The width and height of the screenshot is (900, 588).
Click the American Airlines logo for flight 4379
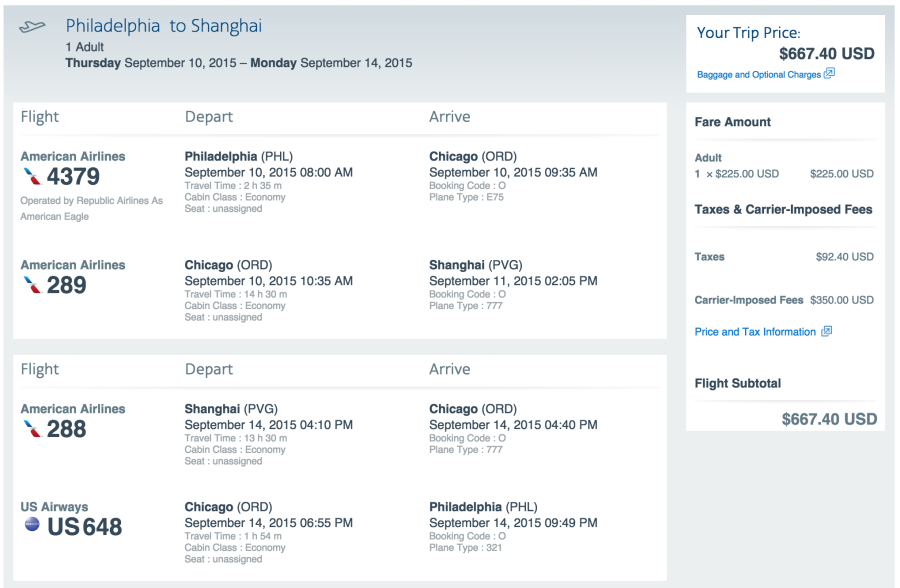pos(32,176)
